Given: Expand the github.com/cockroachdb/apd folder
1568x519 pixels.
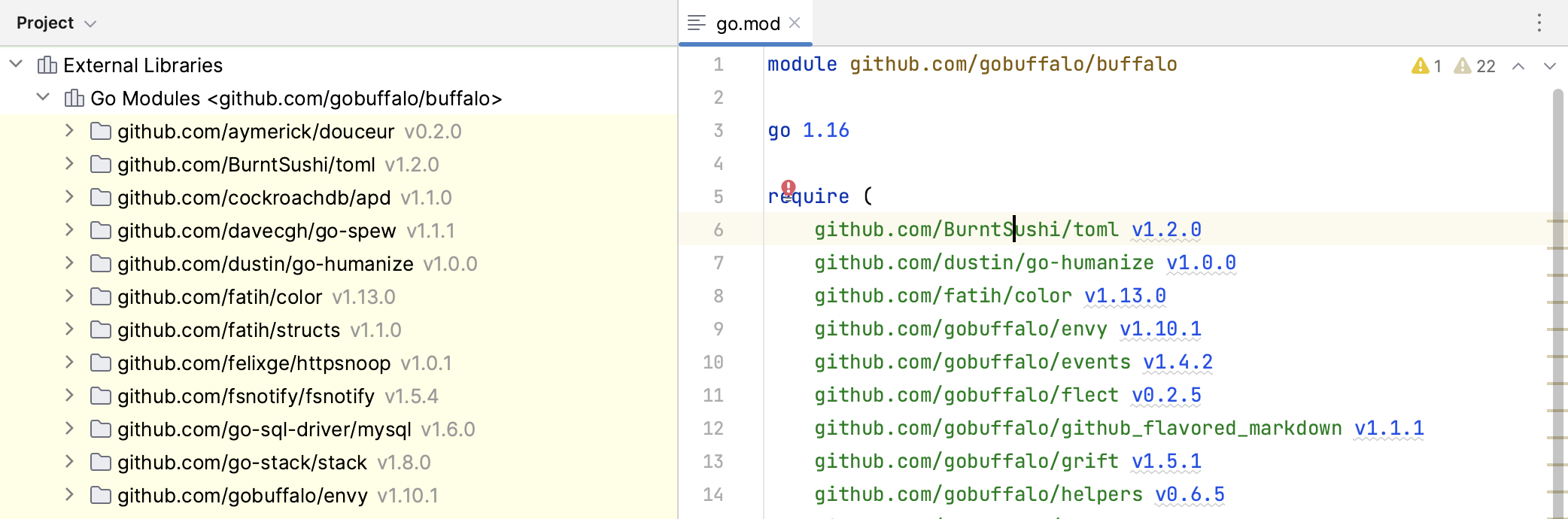Looking at the screenshot, I should [x=69, y=197].
